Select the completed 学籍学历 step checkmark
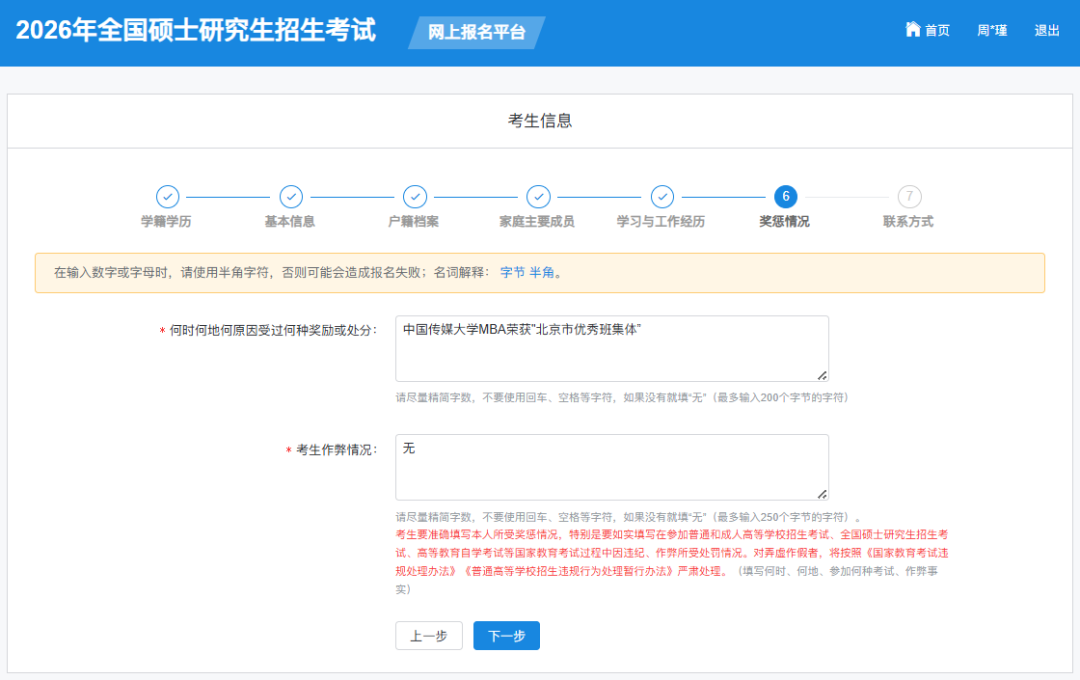Viewport: 1080px width, 680px height. 167,197
